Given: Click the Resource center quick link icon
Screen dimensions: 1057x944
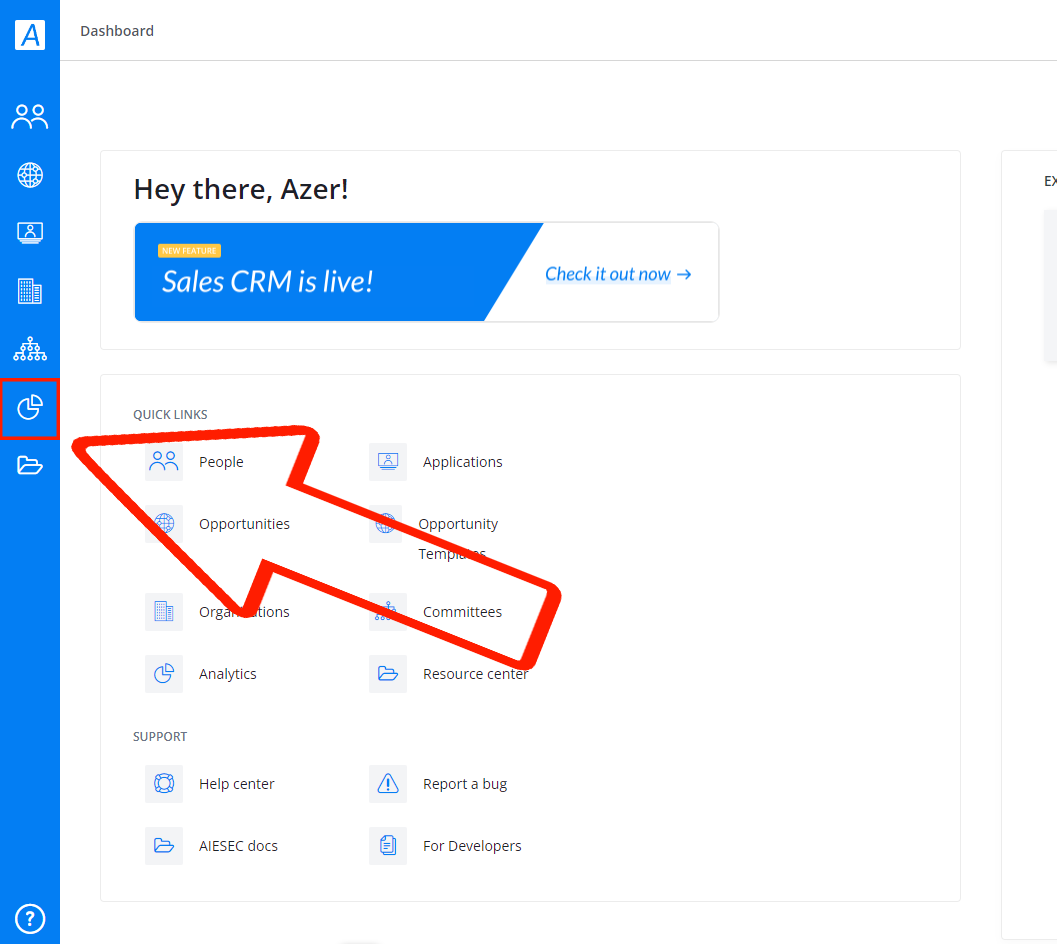Looking at the screenshot, I should click(388, 674).
